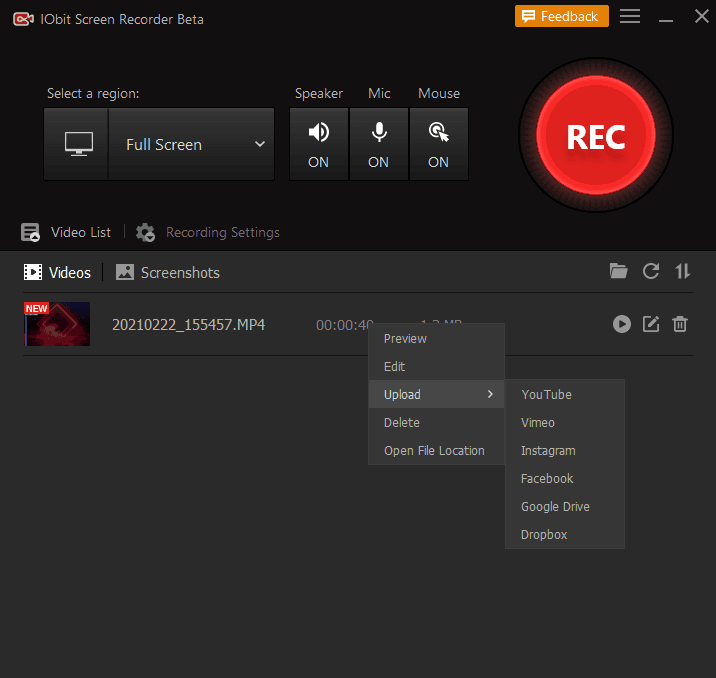
Task: Expand the Full Screen region dropdown
Action: [x=191, y=144]
